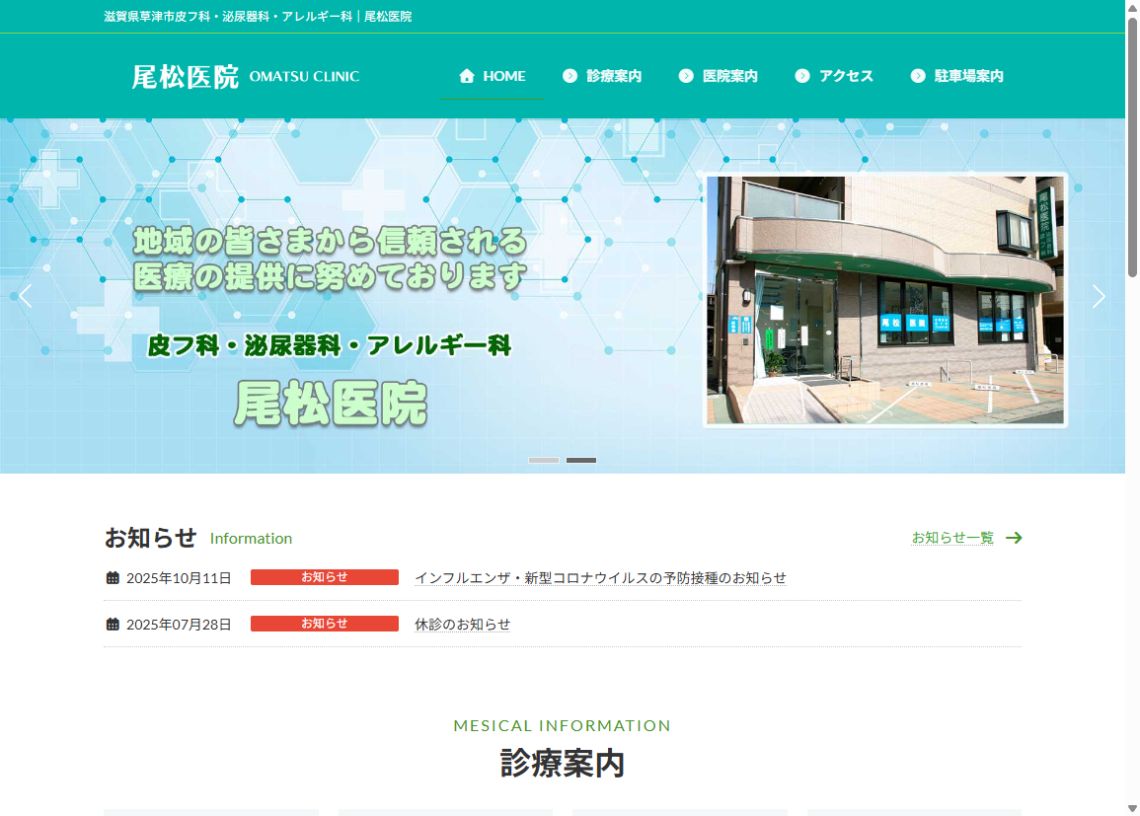Click the slogan 地域の皆さまから信頼される on the banner
The image size is (1140, 816).
(330, 241)
